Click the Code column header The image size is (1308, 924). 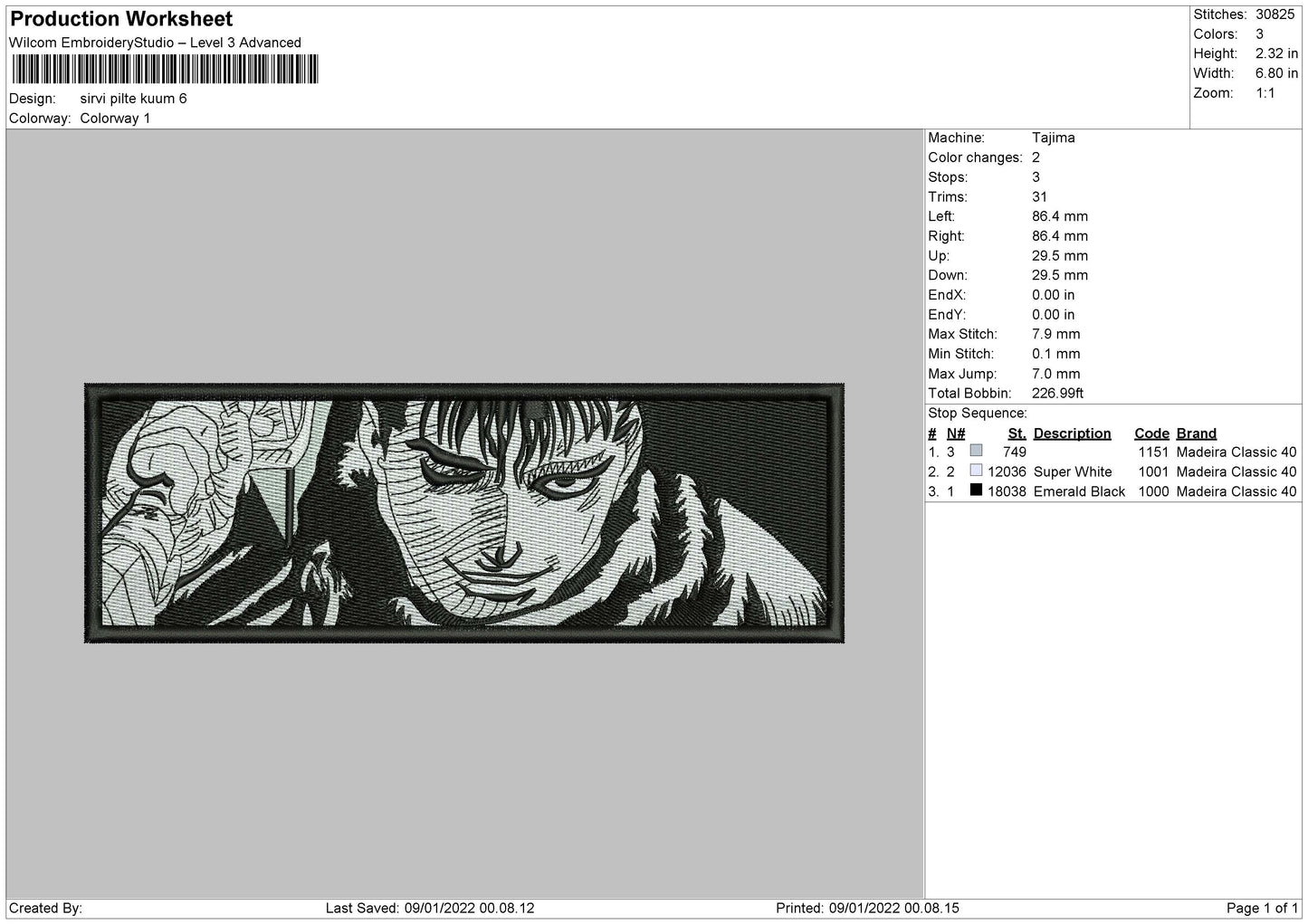pos(1151,433)
